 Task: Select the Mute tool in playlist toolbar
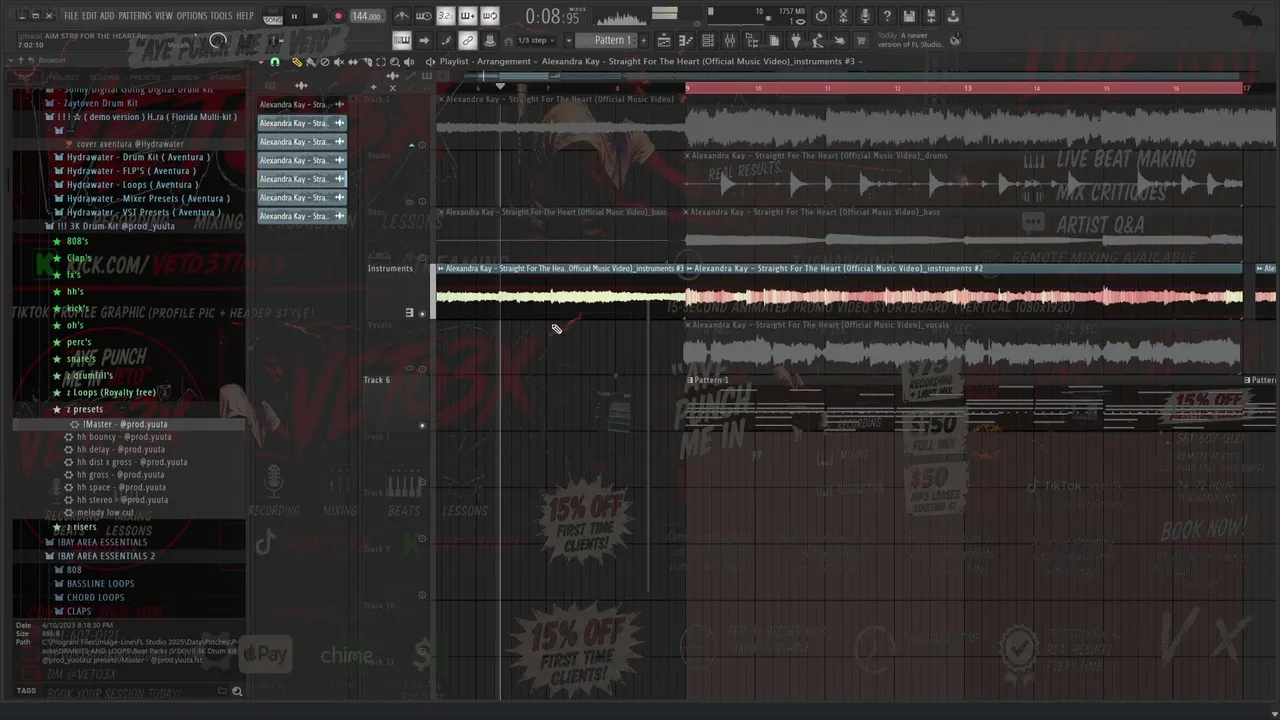339,62
